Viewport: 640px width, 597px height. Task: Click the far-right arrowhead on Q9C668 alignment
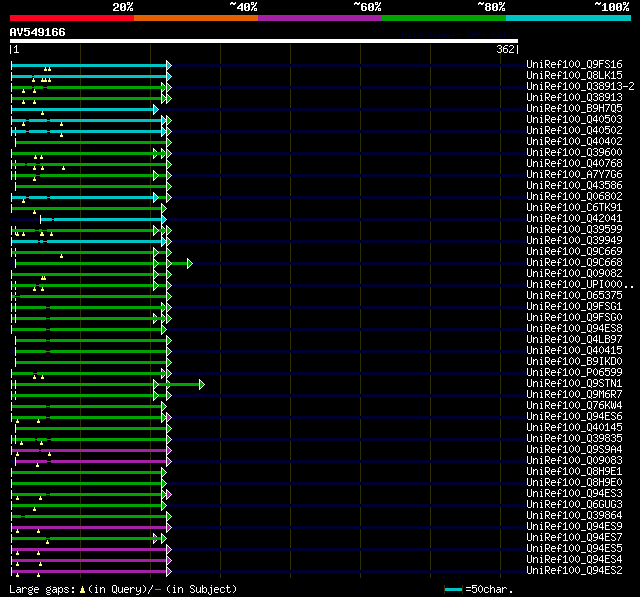coord(190,264)
